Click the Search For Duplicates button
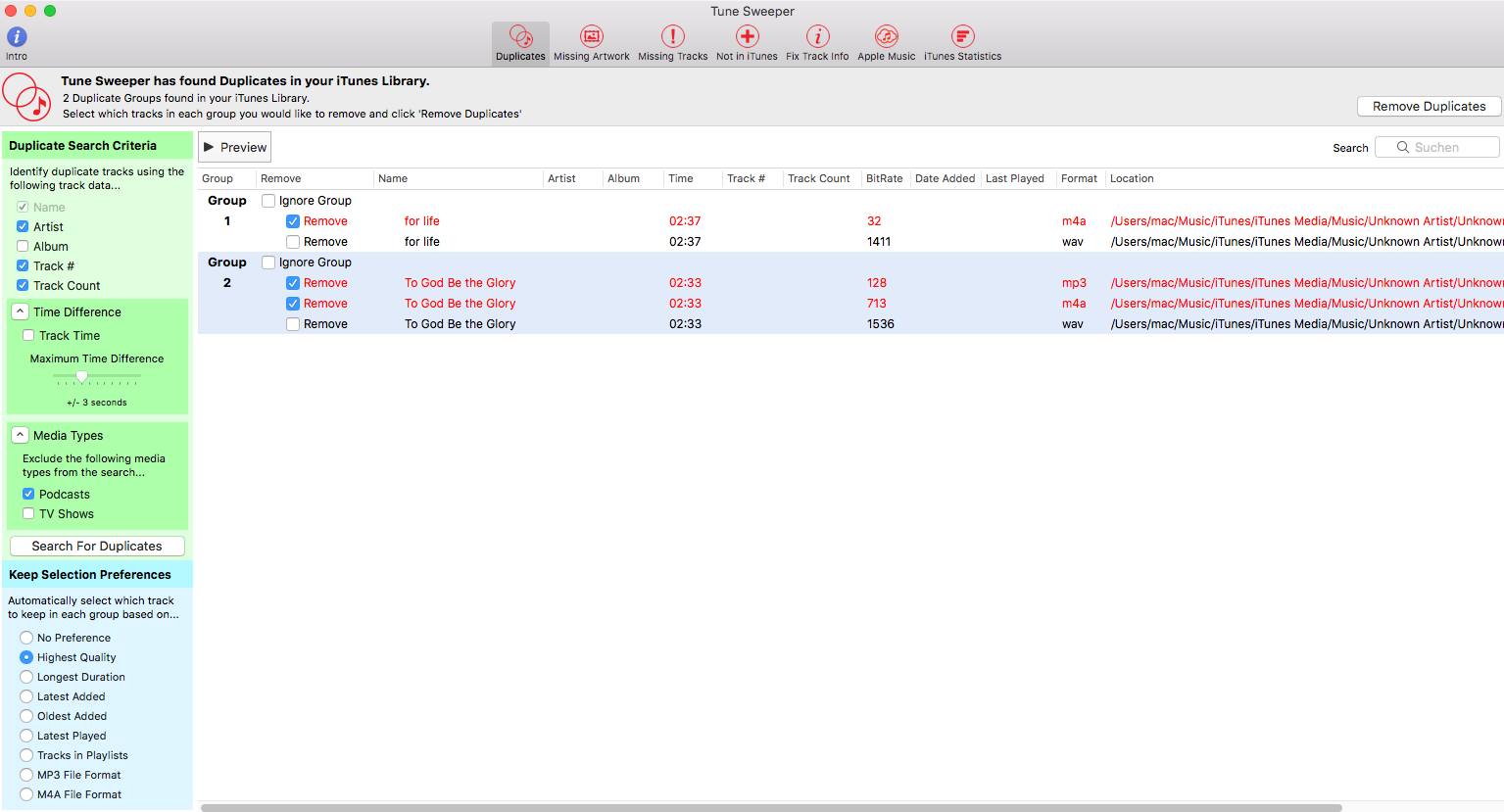This screenshot has height=812, width=1504. [97, 546]
